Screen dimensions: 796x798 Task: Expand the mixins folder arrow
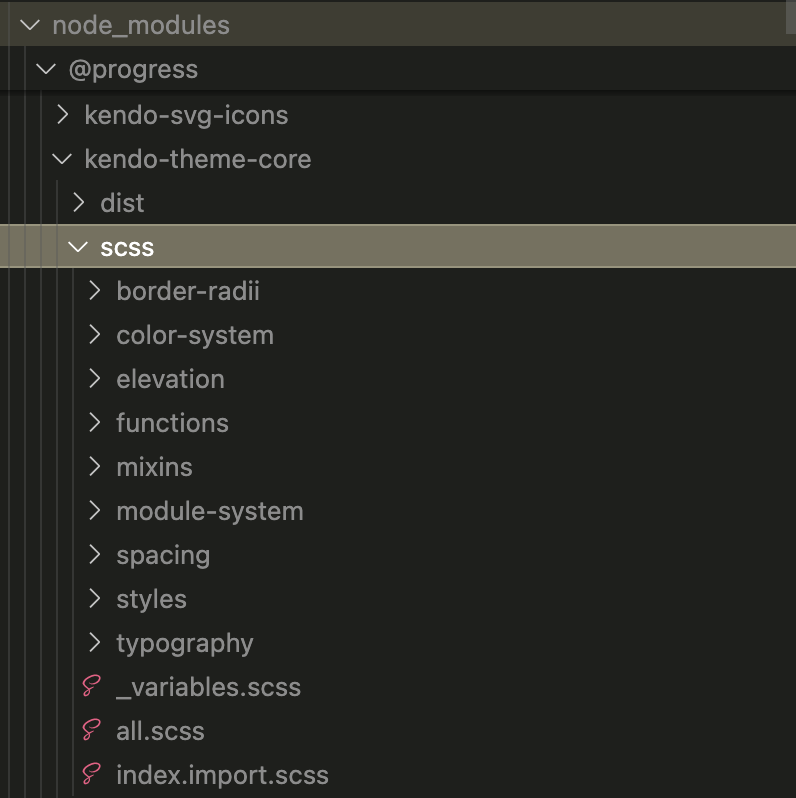pyautogui.click(x=95, y=467)
